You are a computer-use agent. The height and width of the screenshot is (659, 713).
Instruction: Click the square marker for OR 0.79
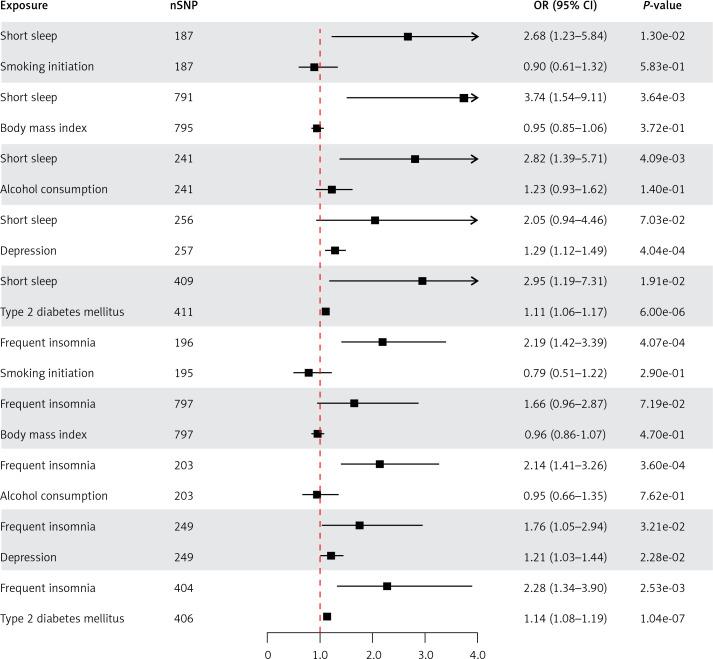(x=309, y=373)
